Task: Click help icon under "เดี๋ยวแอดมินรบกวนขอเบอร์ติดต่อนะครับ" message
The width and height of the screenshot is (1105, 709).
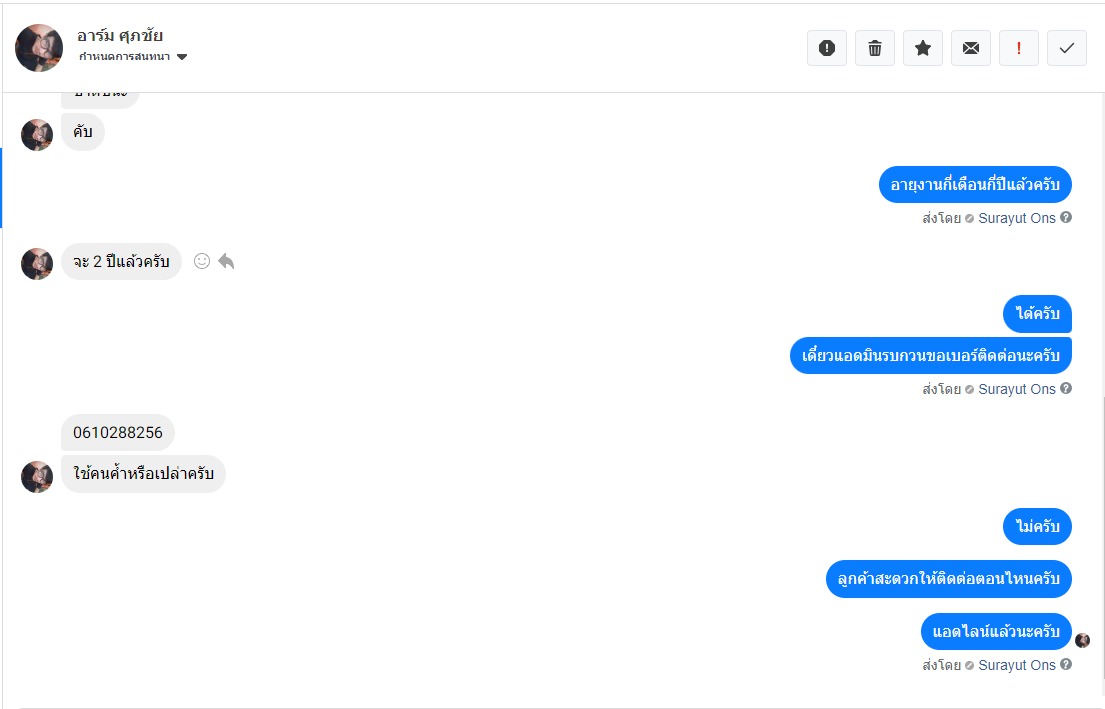Action: (x=1066, y=388)
